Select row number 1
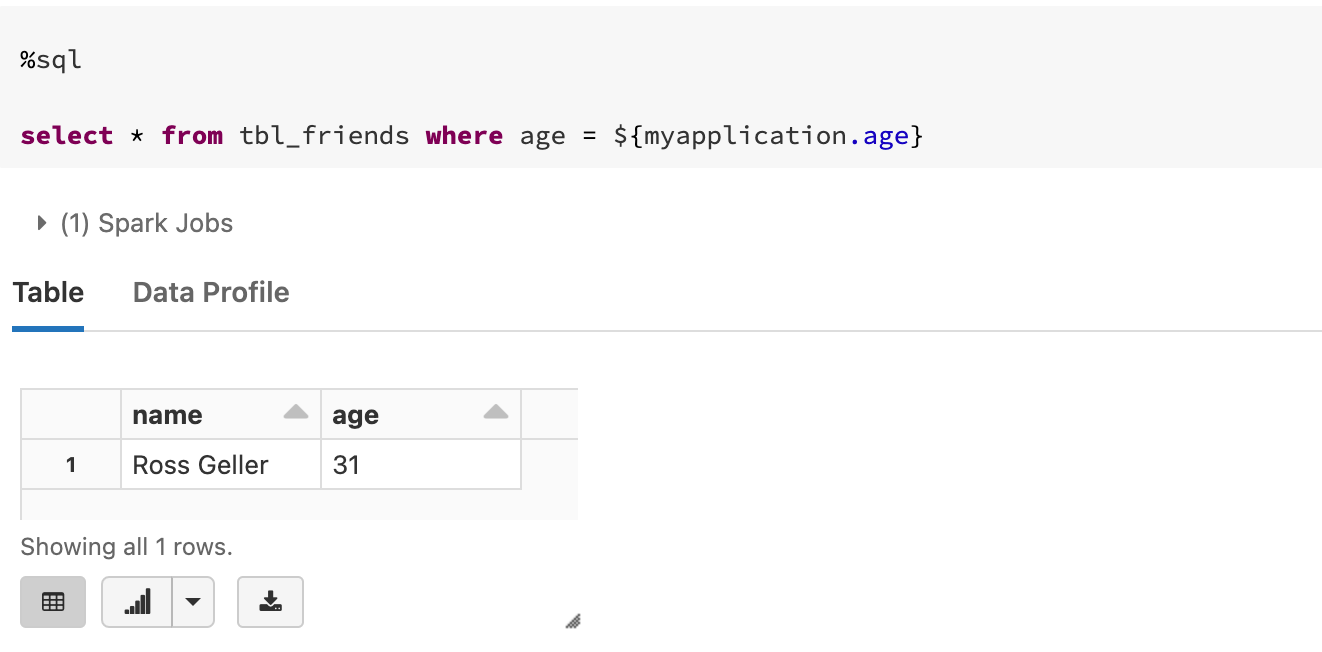1322x652 pixels. [71, 464]
